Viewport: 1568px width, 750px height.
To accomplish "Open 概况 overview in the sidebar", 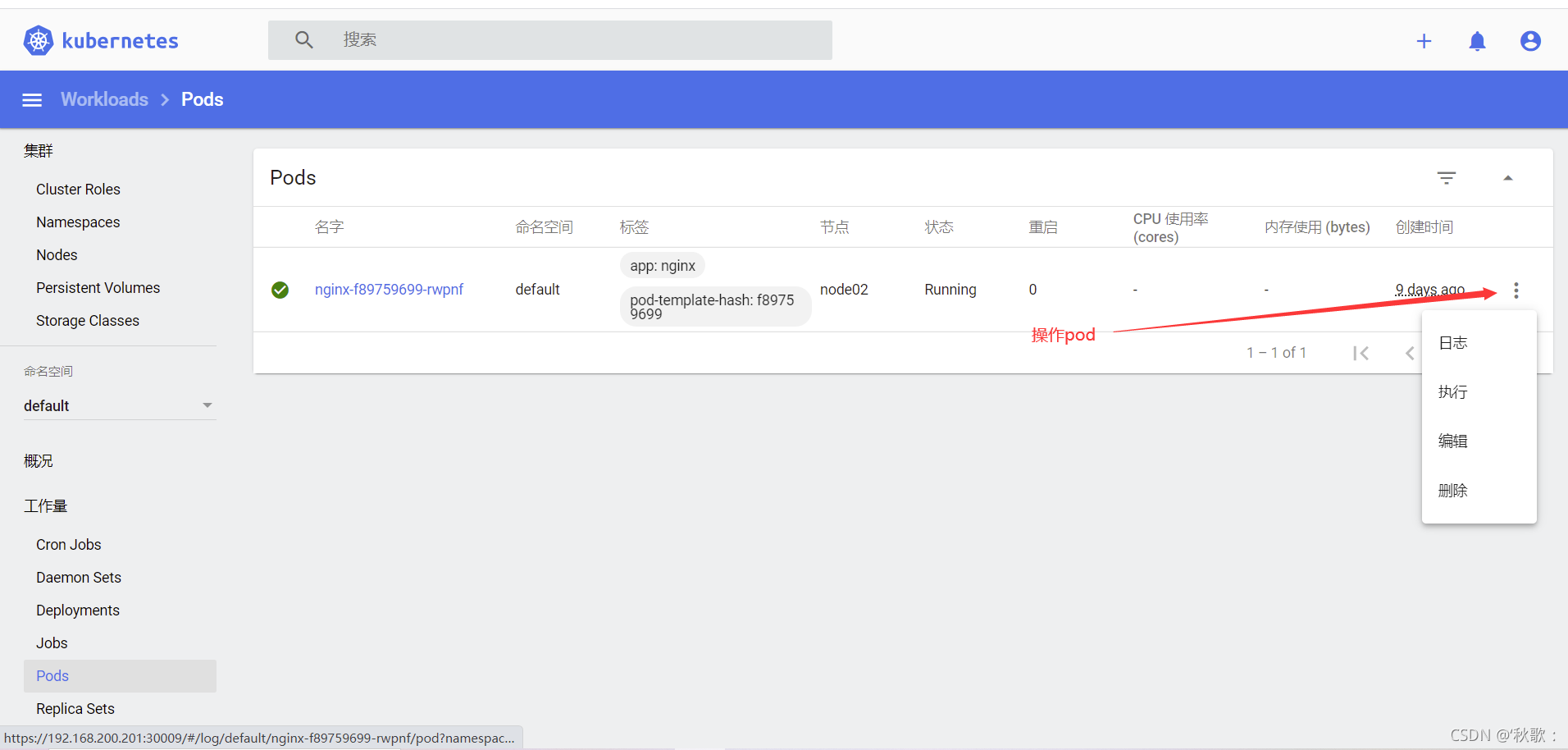I will 39,461.
